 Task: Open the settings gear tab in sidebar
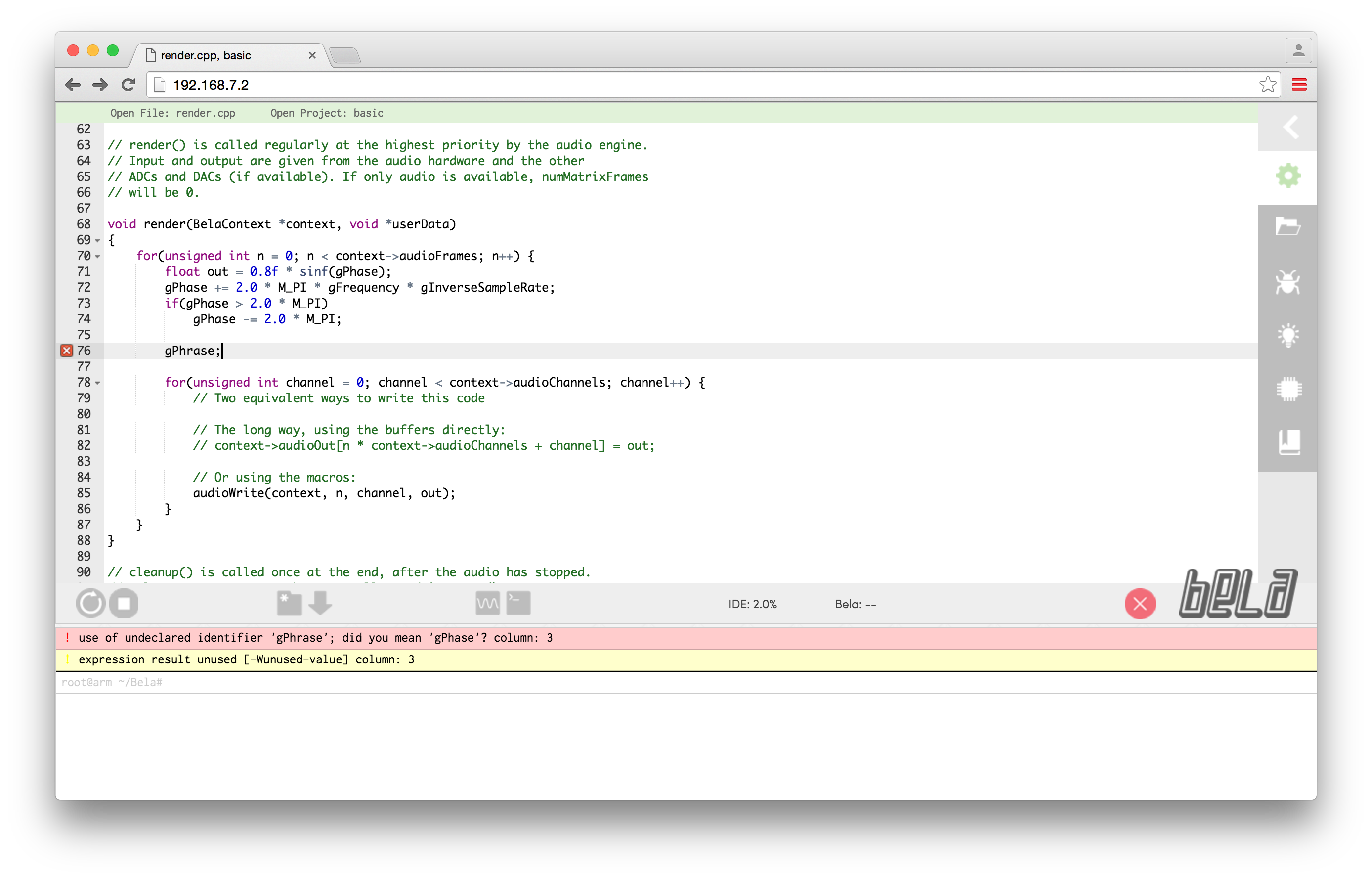[1288, 175]
